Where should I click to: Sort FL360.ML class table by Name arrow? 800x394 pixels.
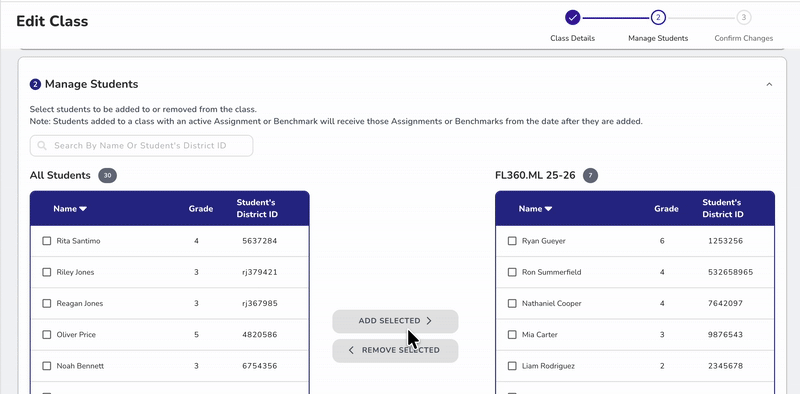[548, 209]
